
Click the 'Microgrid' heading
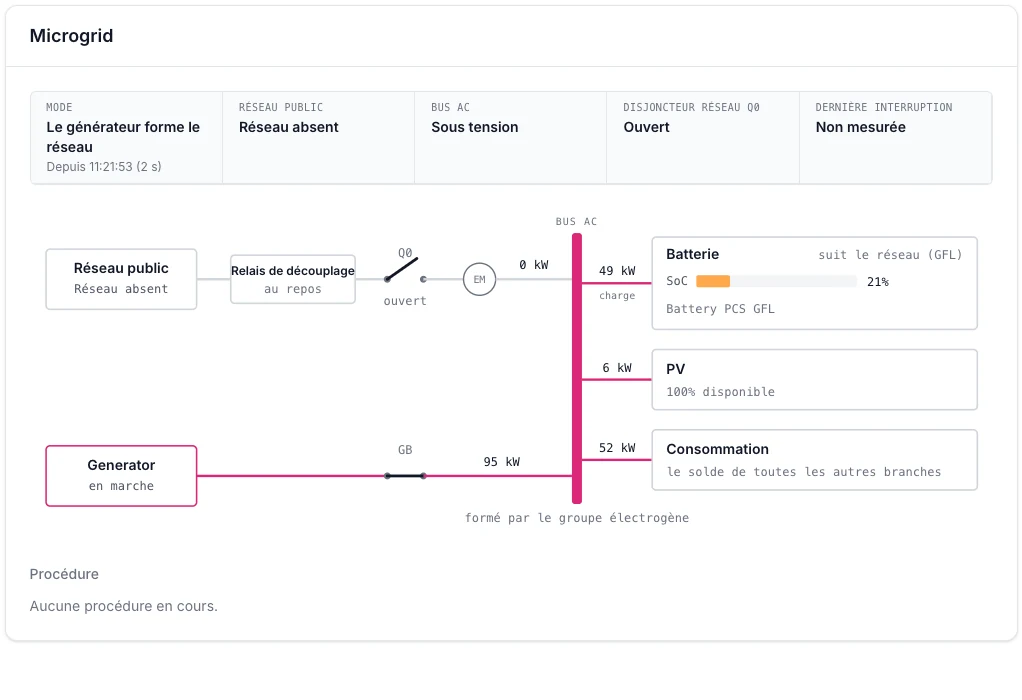(71, 36)
